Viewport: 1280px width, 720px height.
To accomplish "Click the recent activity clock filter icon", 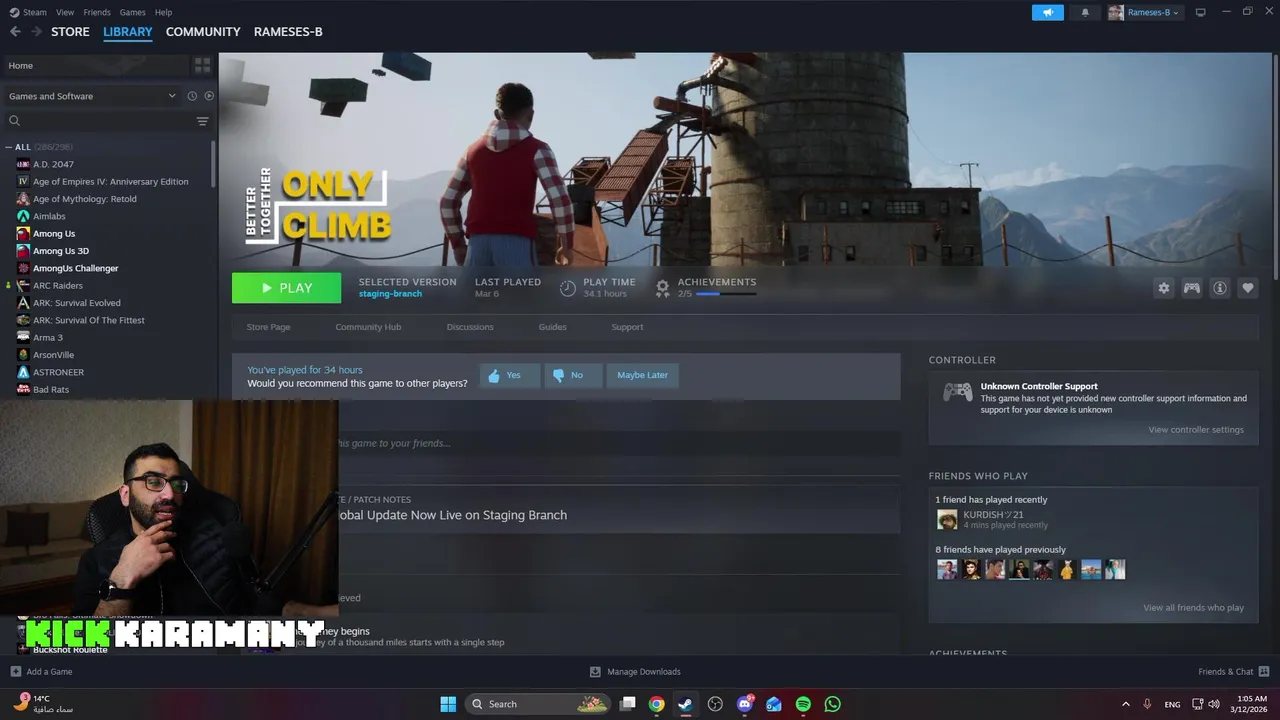I will 192,96.
